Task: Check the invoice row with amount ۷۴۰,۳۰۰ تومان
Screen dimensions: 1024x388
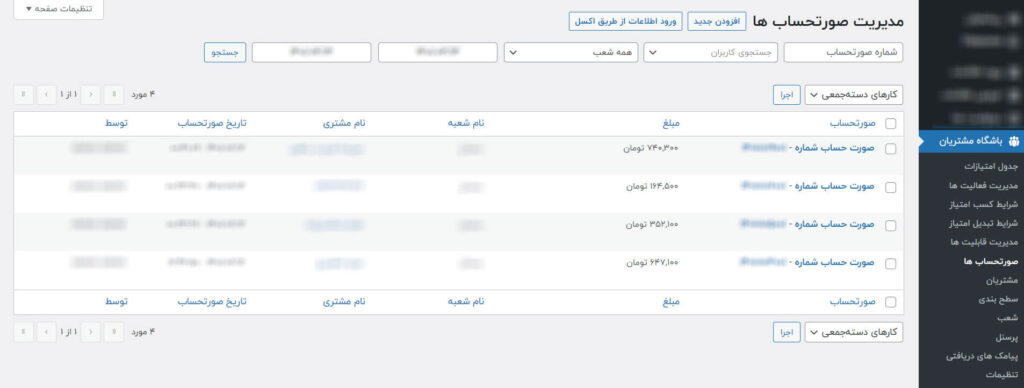Action: point(890,149)
